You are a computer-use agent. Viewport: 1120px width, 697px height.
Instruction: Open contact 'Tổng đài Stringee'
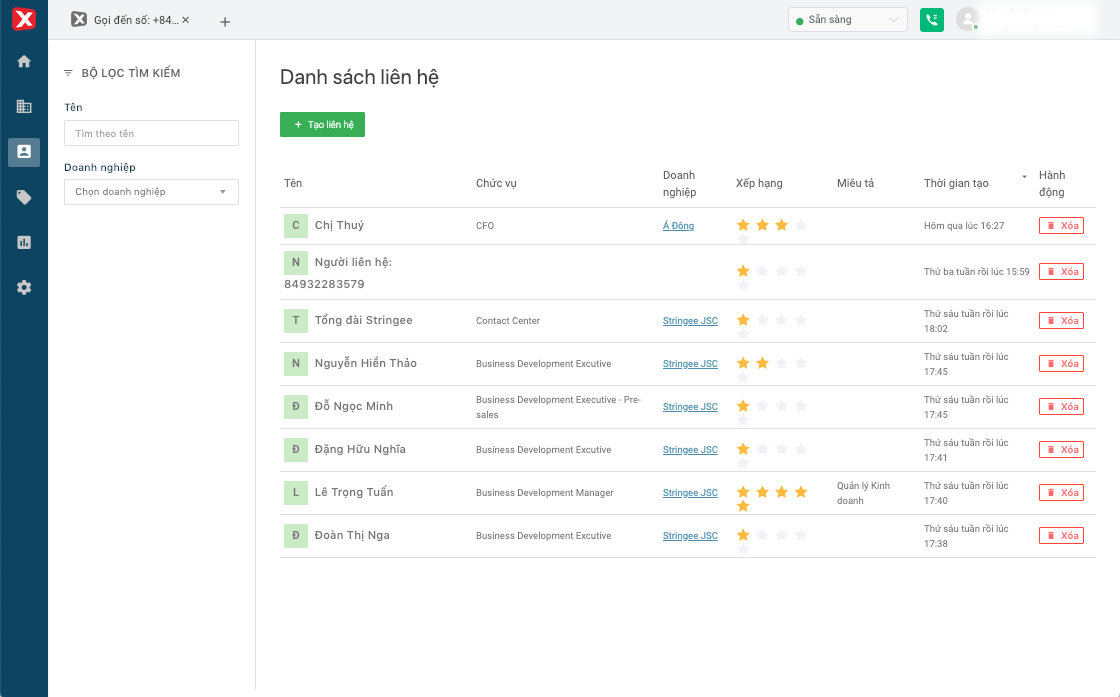click(364, 320)
